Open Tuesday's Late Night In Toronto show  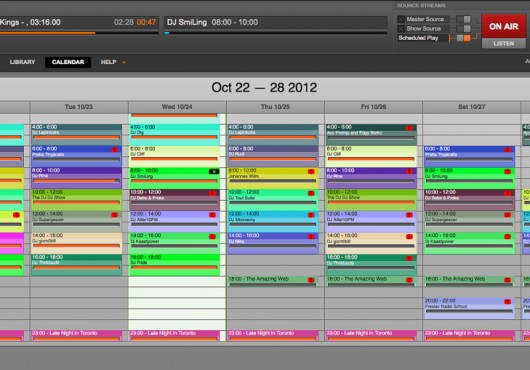[x=76, y=335]
